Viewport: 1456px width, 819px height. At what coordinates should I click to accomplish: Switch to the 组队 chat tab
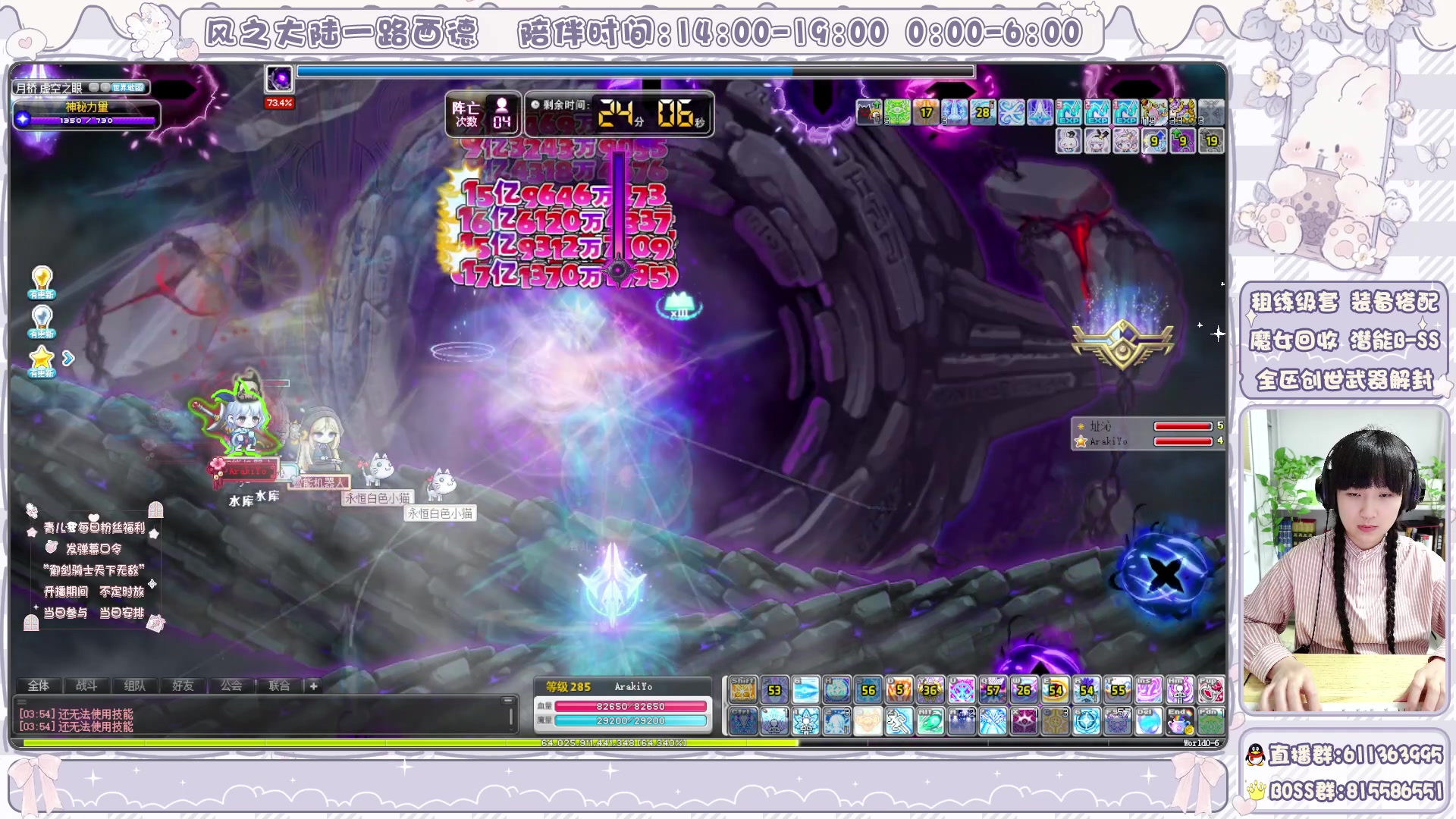[134, 686]
